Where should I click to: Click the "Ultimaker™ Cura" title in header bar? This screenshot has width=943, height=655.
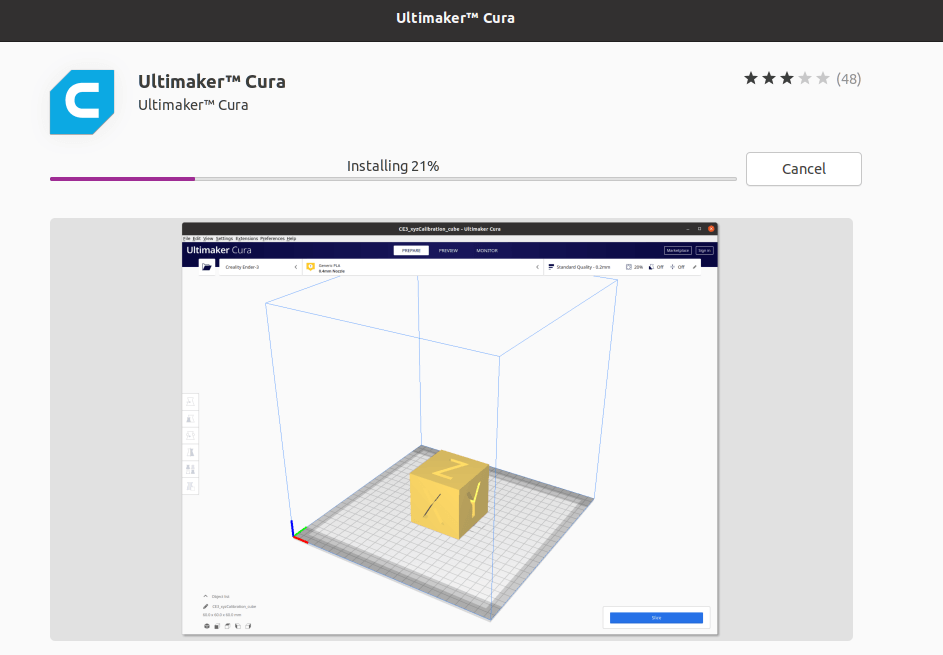pyautogui.click(x=455, y=18)
